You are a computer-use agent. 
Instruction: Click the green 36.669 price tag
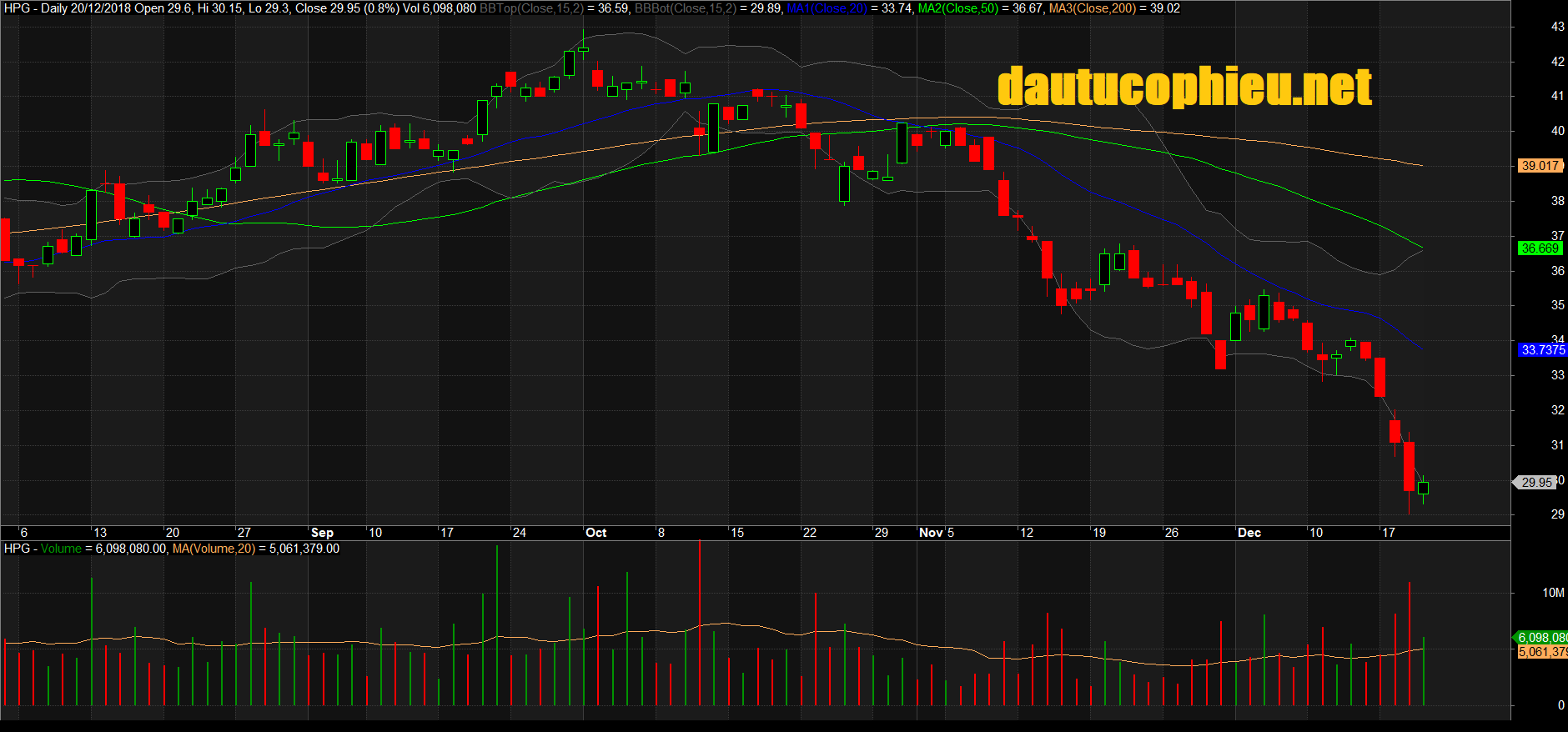[1540, 248]
